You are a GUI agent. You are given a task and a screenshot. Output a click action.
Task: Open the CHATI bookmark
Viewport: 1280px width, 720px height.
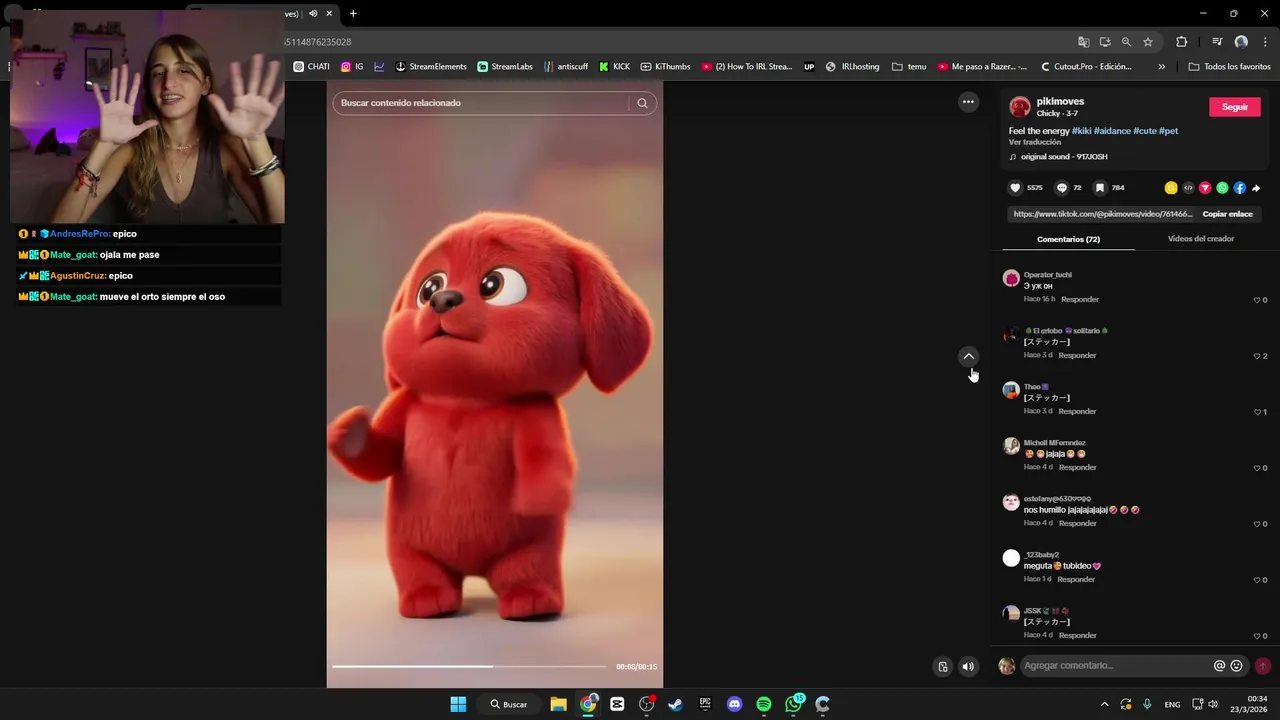[311, 67]
